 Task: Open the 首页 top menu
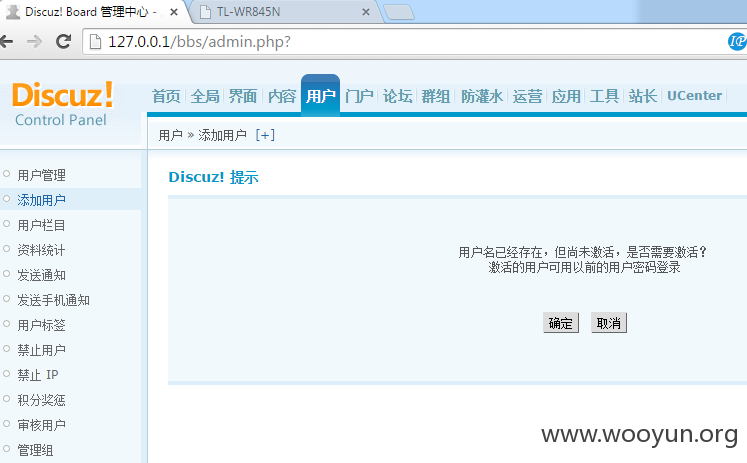[166, 96]
